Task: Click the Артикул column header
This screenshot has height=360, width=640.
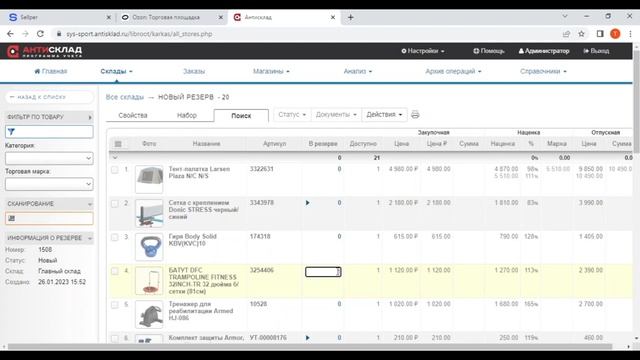Action: tap(274, 144)
